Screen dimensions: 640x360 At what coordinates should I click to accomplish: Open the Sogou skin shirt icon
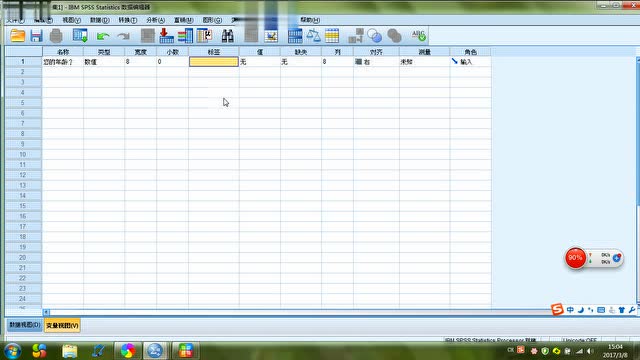[622, 310]
